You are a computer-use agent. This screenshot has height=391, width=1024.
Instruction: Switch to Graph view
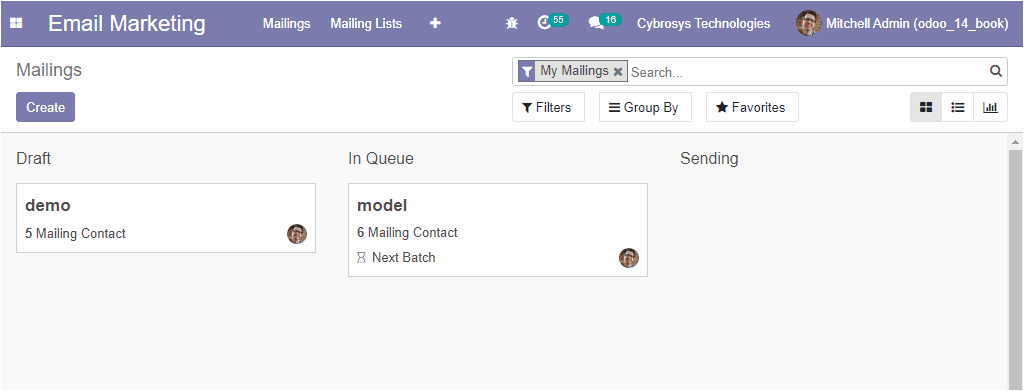coord(991,107)
